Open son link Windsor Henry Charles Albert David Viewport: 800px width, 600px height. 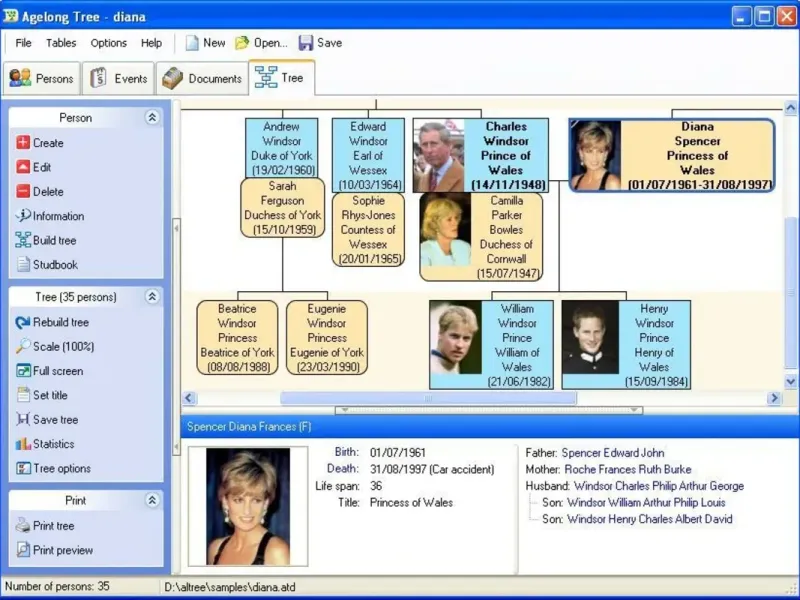pos(649,519)
